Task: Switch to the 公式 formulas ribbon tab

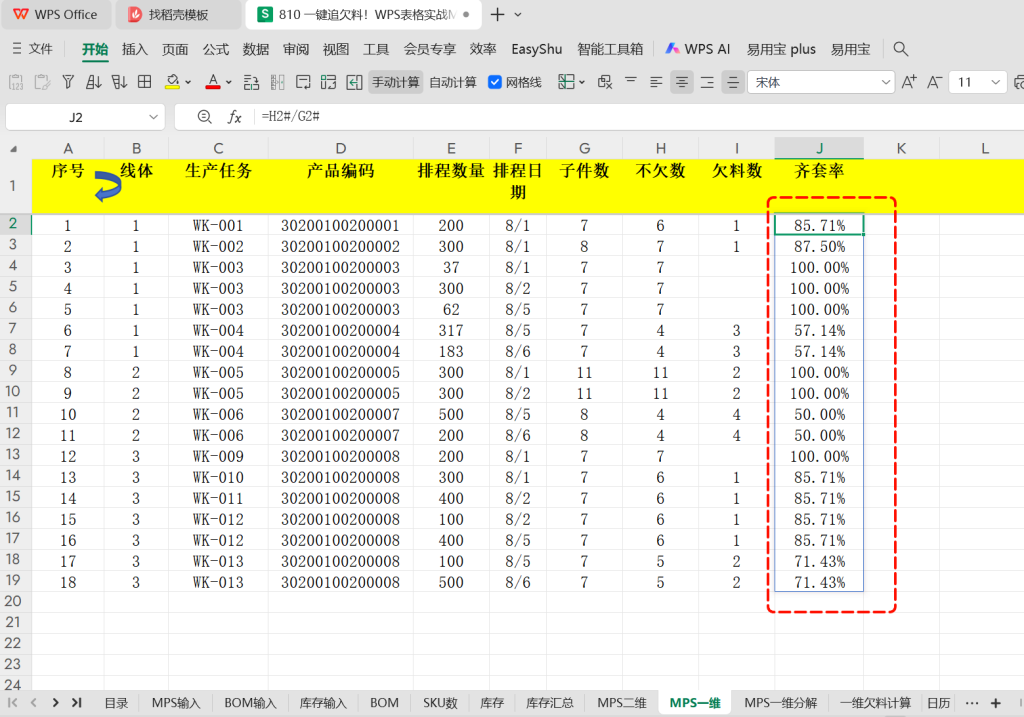Action: tap(216, 49)
